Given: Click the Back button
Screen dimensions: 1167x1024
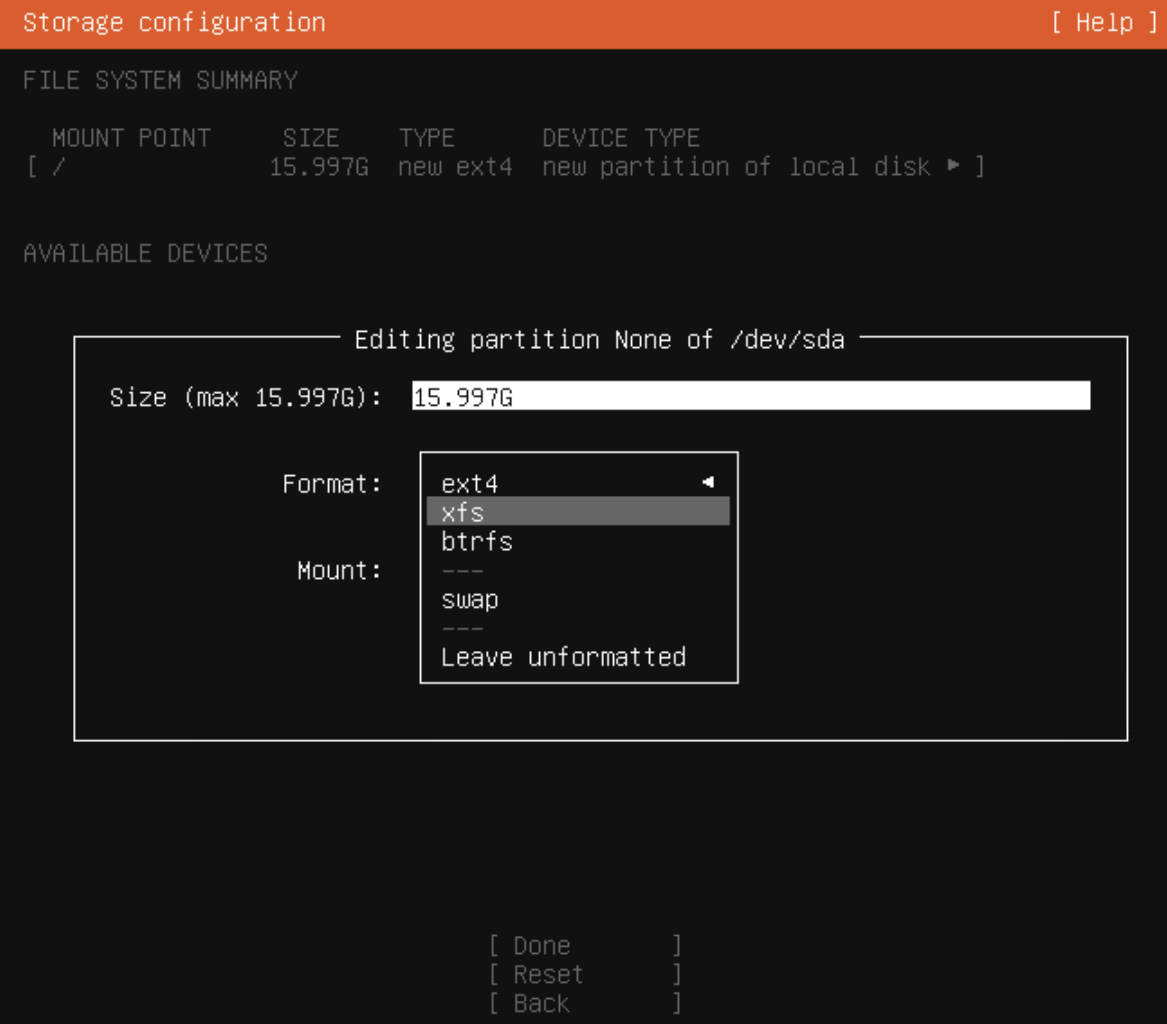Looking at the screenshot, I should (585, 1003).
